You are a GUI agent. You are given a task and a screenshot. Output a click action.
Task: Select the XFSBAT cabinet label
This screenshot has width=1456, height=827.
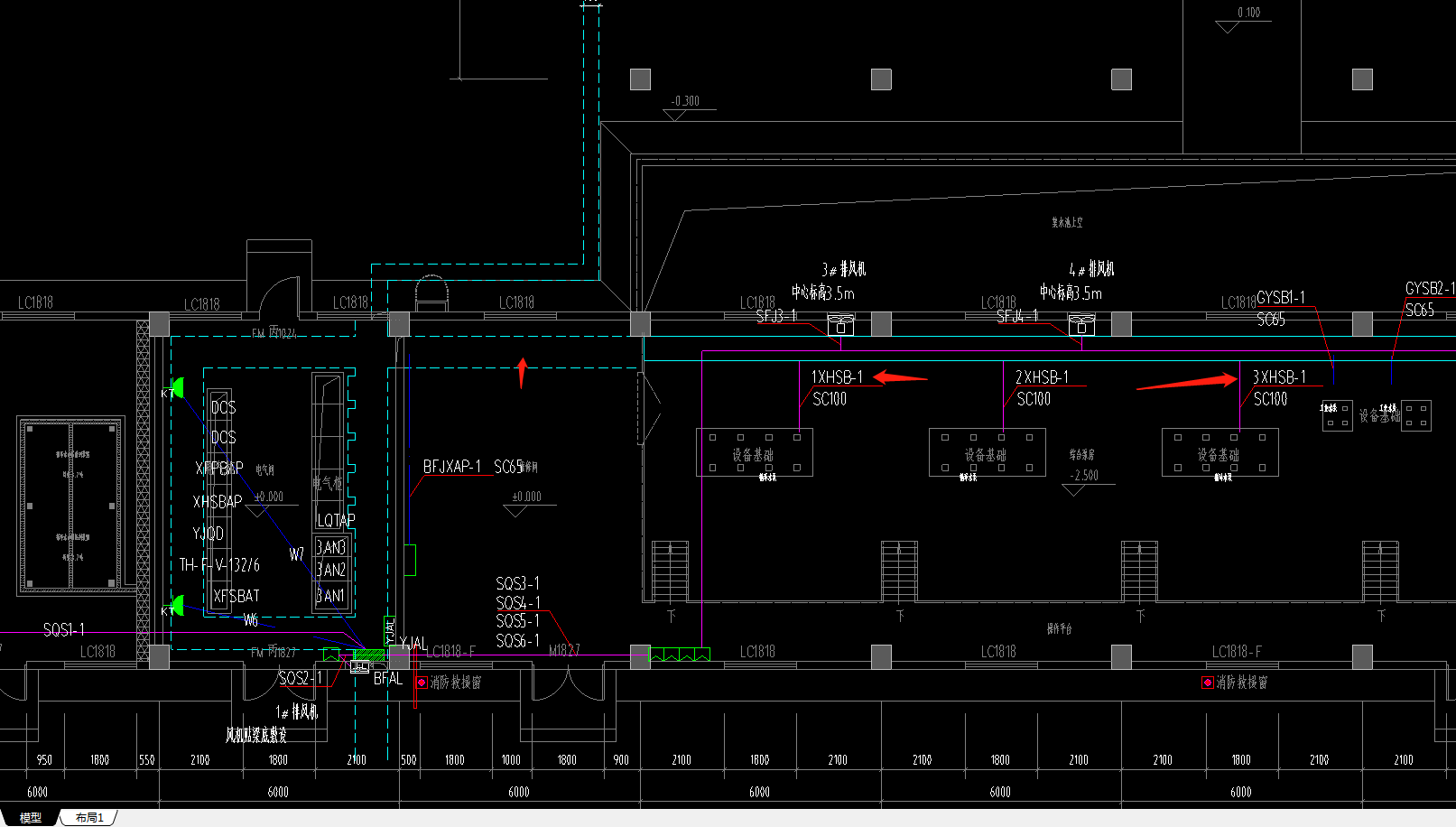tap(236, 596)
